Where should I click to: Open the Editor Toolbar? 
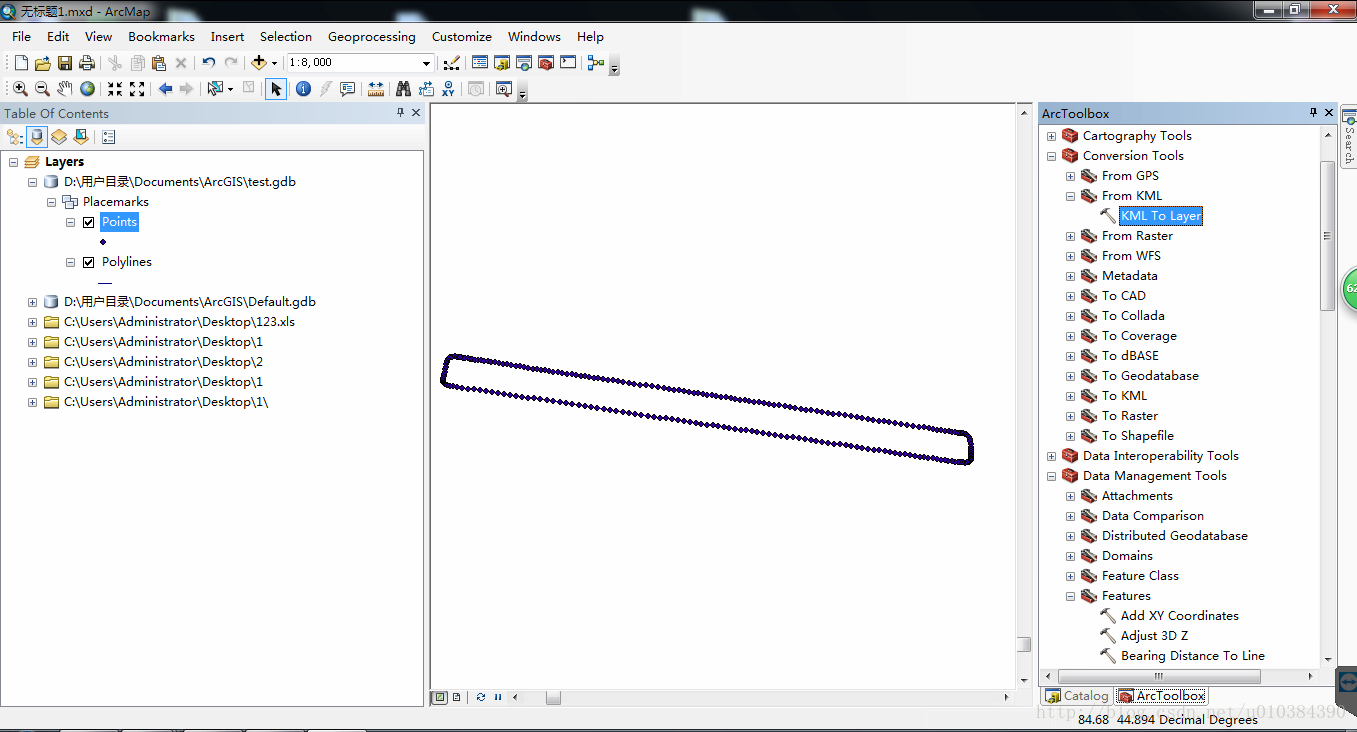(x=451, y=63)
